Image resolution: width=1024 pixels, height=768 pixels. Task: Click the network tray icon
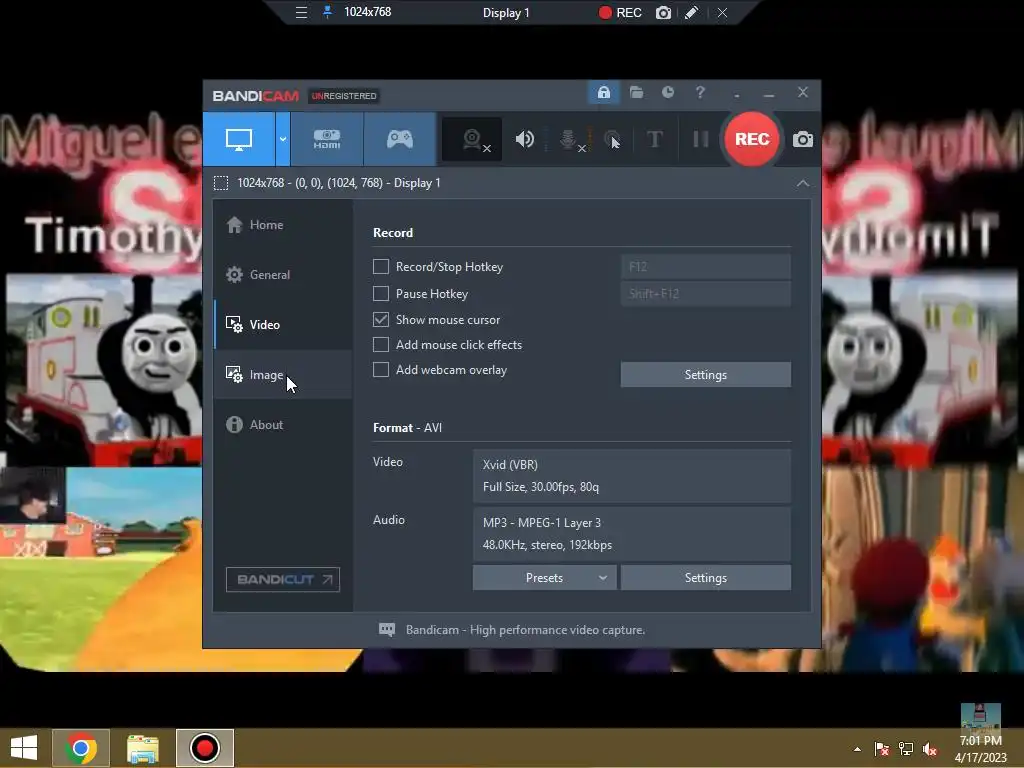coord(906,749)
